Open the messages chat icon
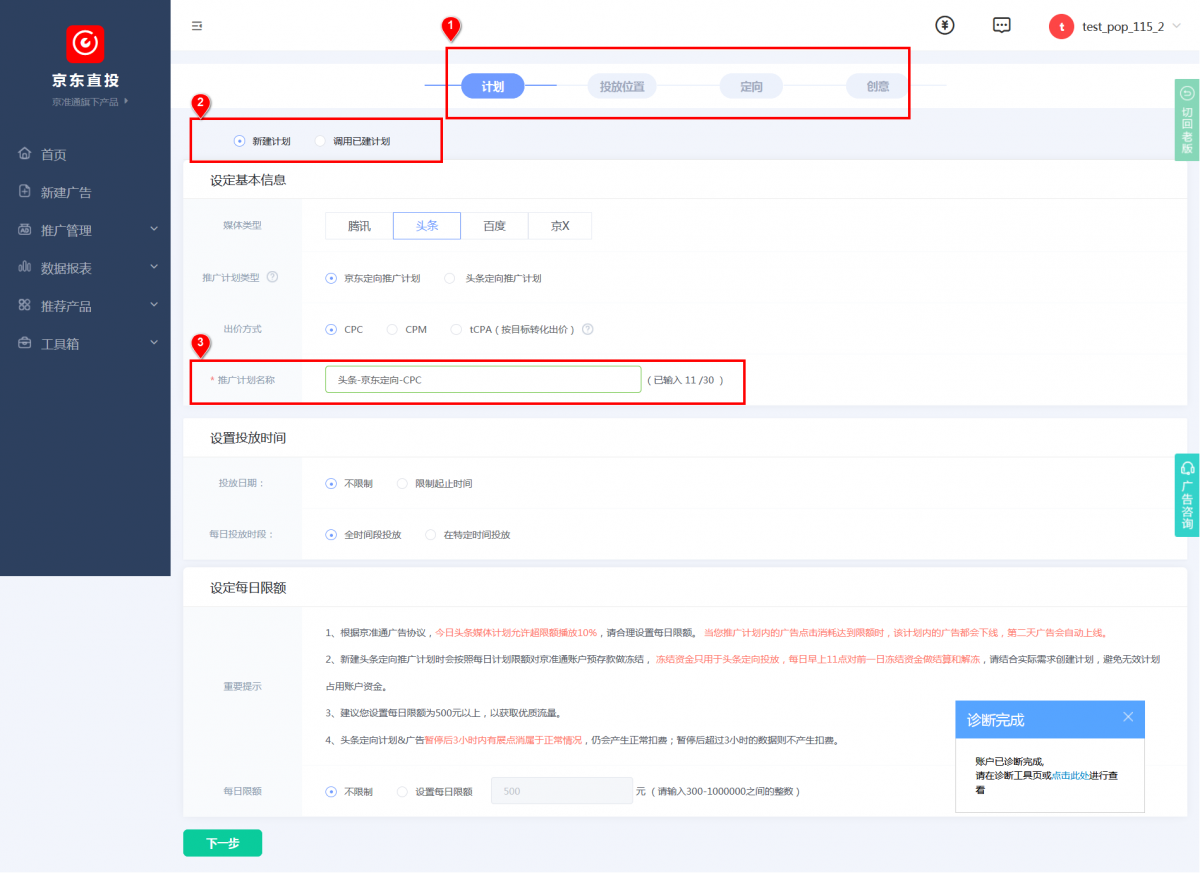Viewport: 1200px width, 873px height. click(x=1002, y=26)
